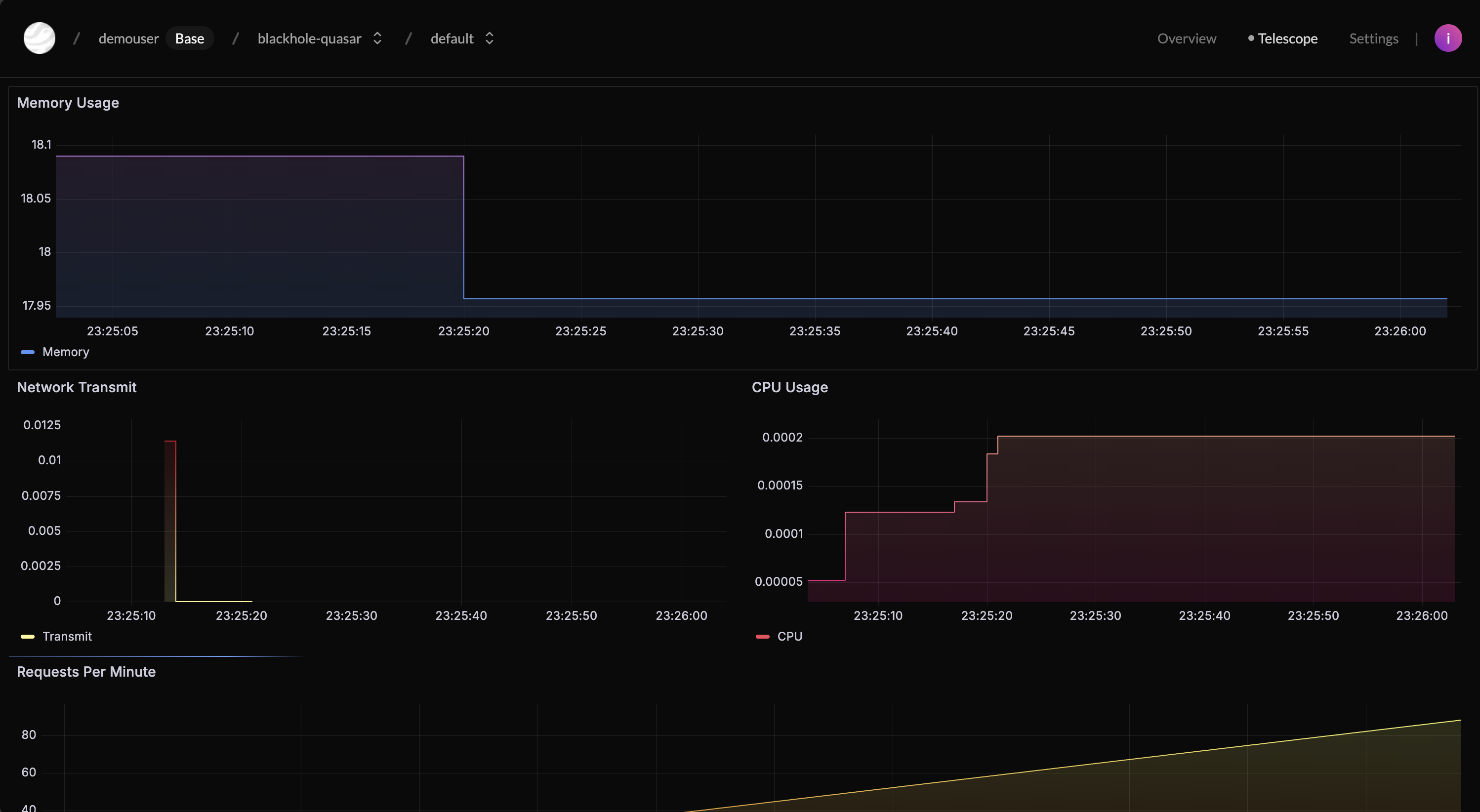Click the 17.95 axis value on Memory chart
Viewport: 1480px width, 812px height.
[36, 306]
